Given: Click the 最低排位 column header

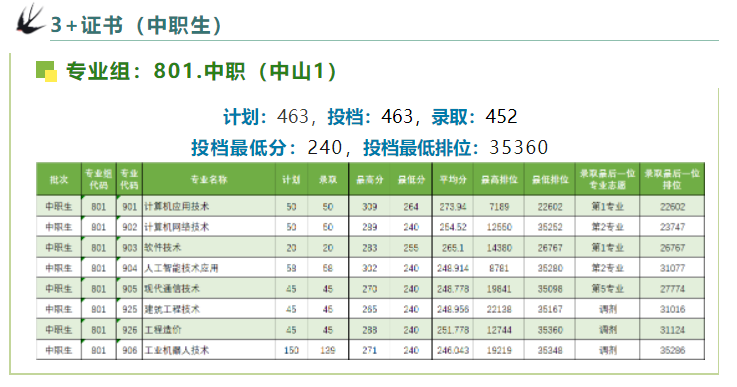Looking at the screenshot, I should pos(550,179).
